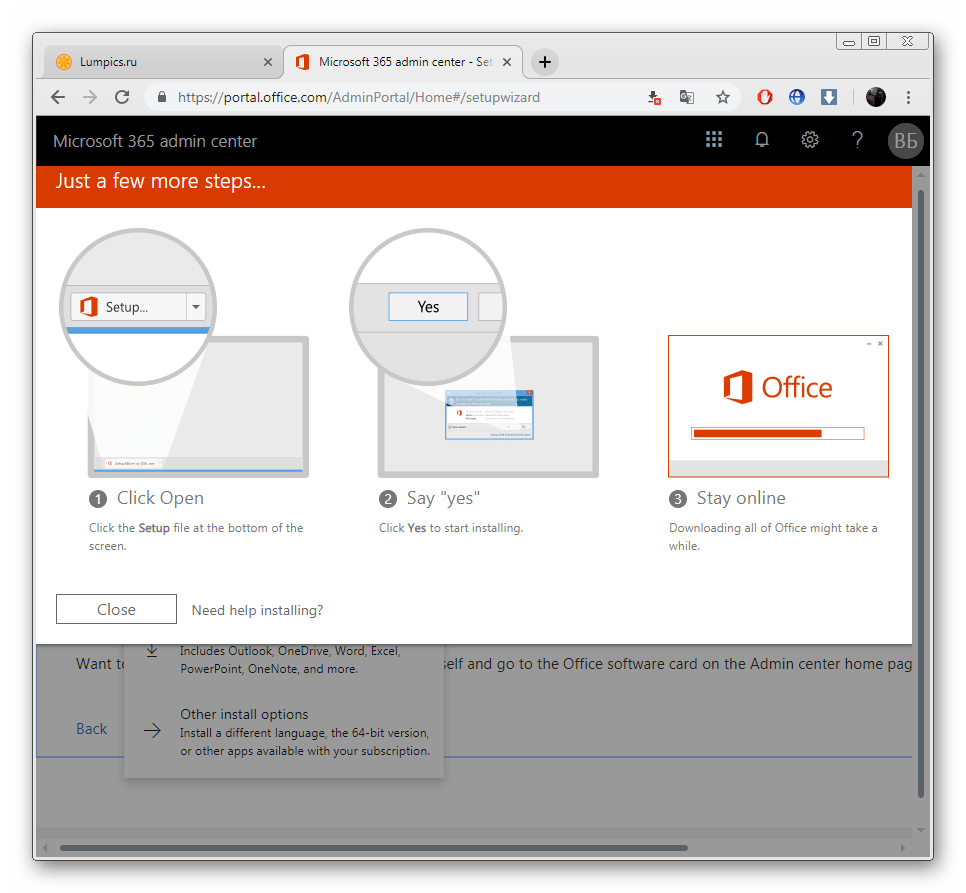Viewport: 966px width, 893px height.
Task: Click the Microsoft 365 admin center title
Action: pos(155,141)
